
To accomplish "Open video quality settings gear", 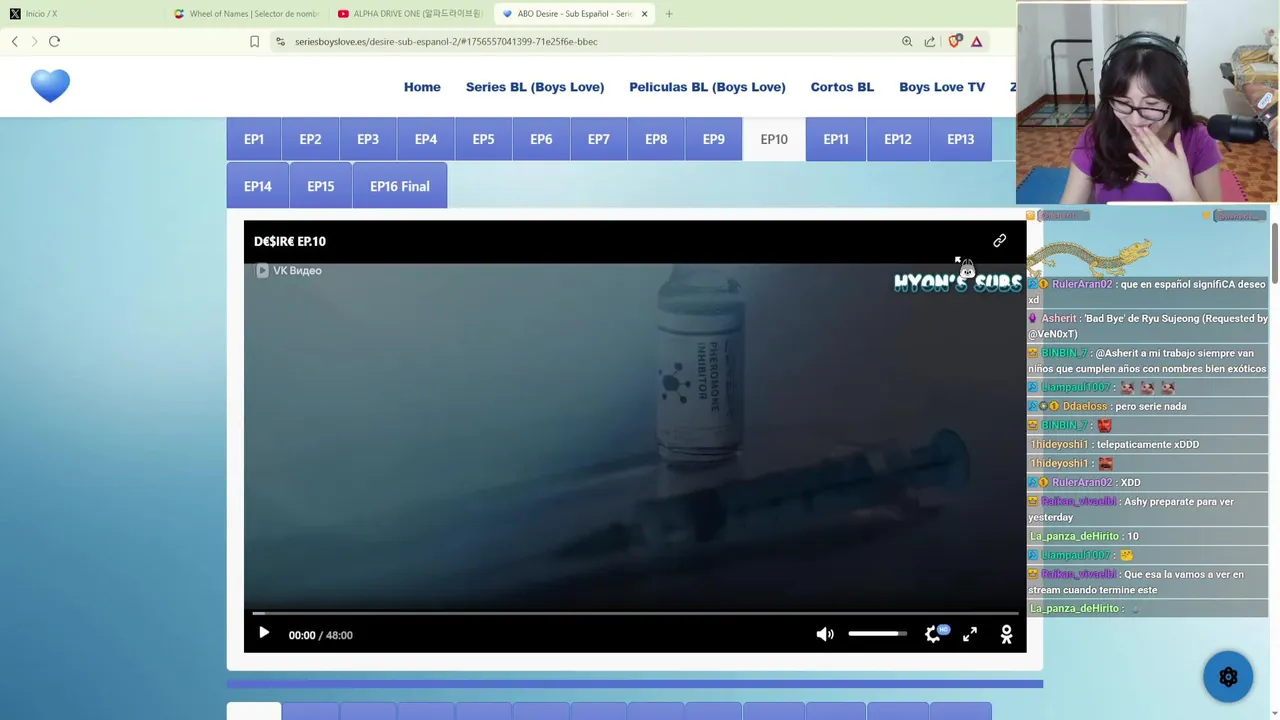I will click(933, 634).
